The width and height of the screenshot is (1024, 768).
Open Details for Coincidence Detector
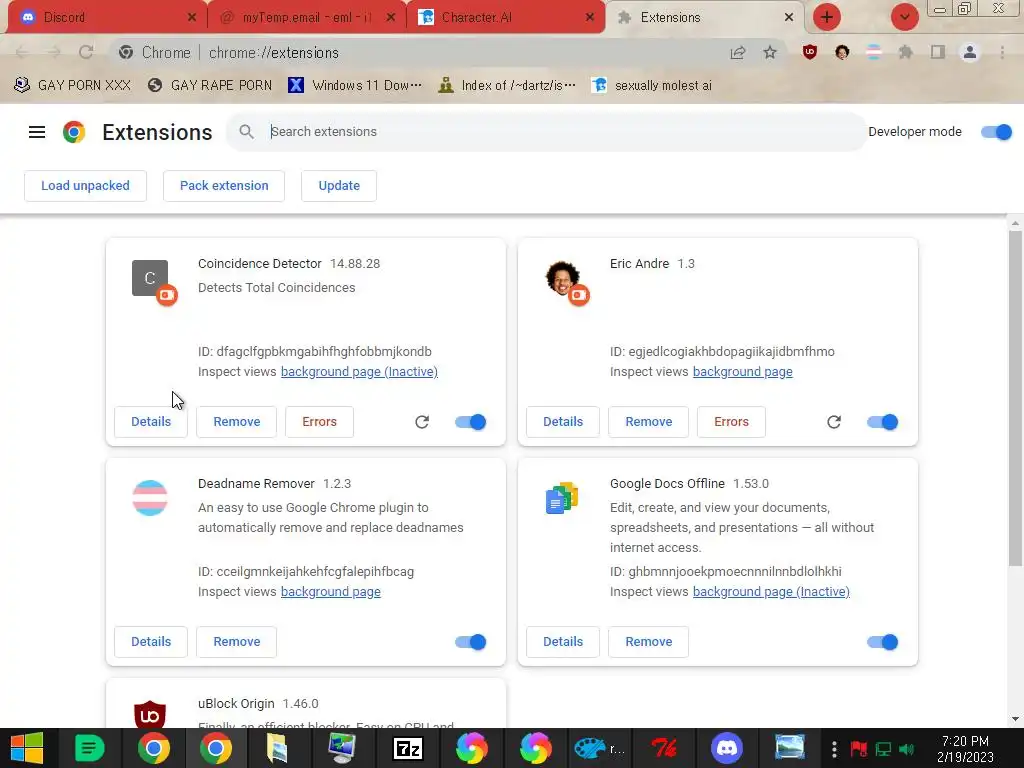(x=151, y=422)
